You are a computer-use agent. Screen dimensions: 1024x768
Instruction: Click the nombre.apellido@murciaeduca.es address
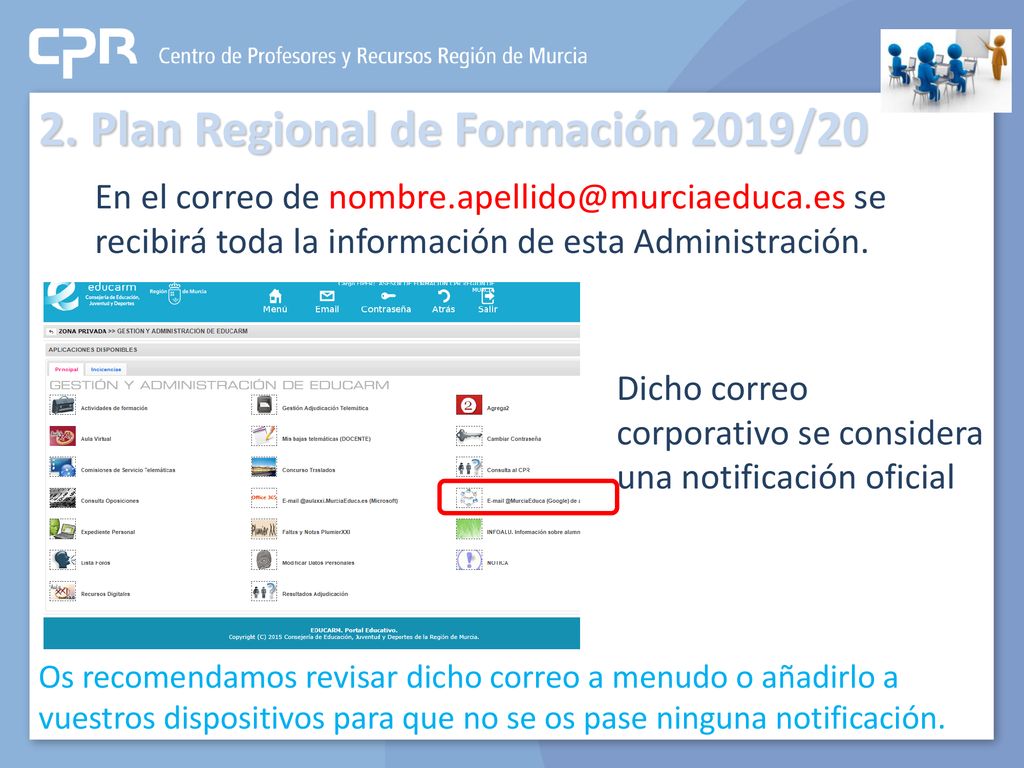[x=586, y=197]
